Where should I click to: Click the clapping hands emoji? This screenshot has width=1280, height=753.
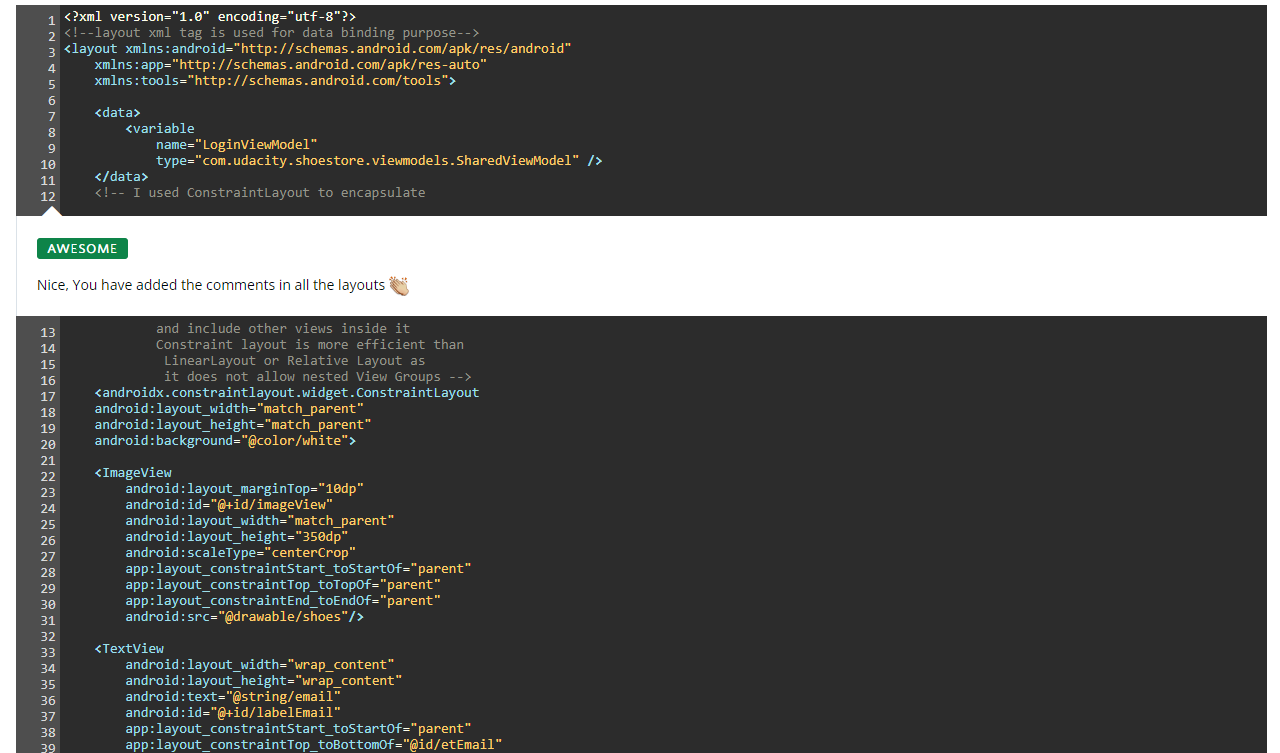(x=399, y=285)
